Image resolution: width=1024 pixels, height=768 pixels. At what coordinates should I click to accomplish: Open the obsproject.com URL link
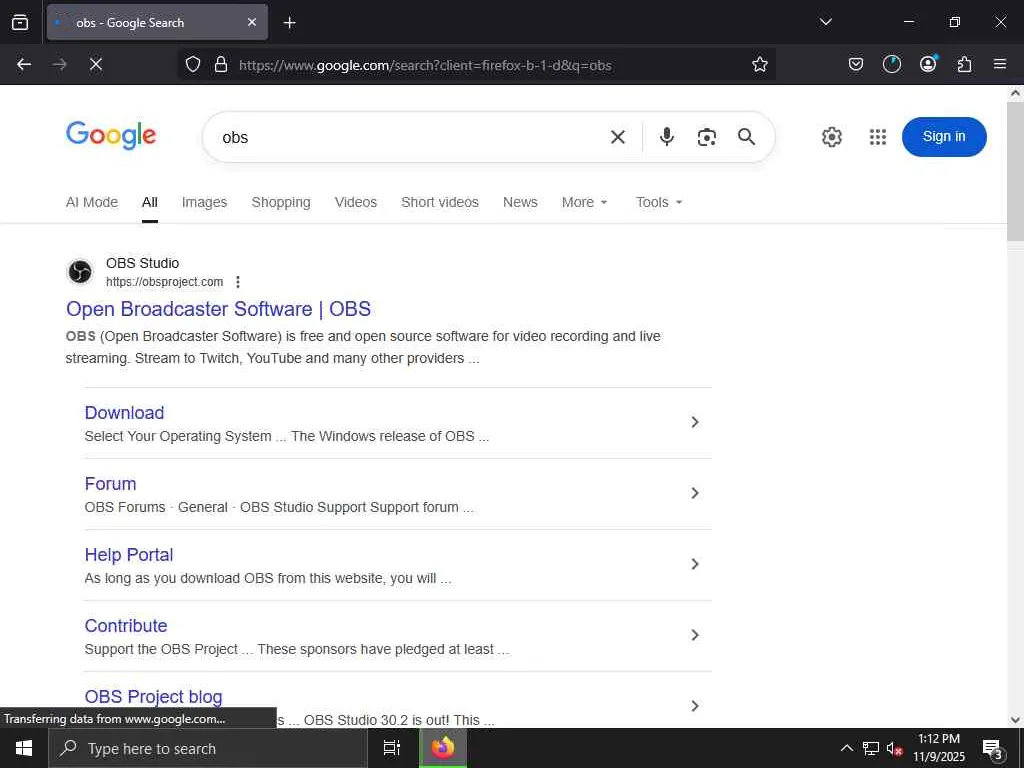165,282
